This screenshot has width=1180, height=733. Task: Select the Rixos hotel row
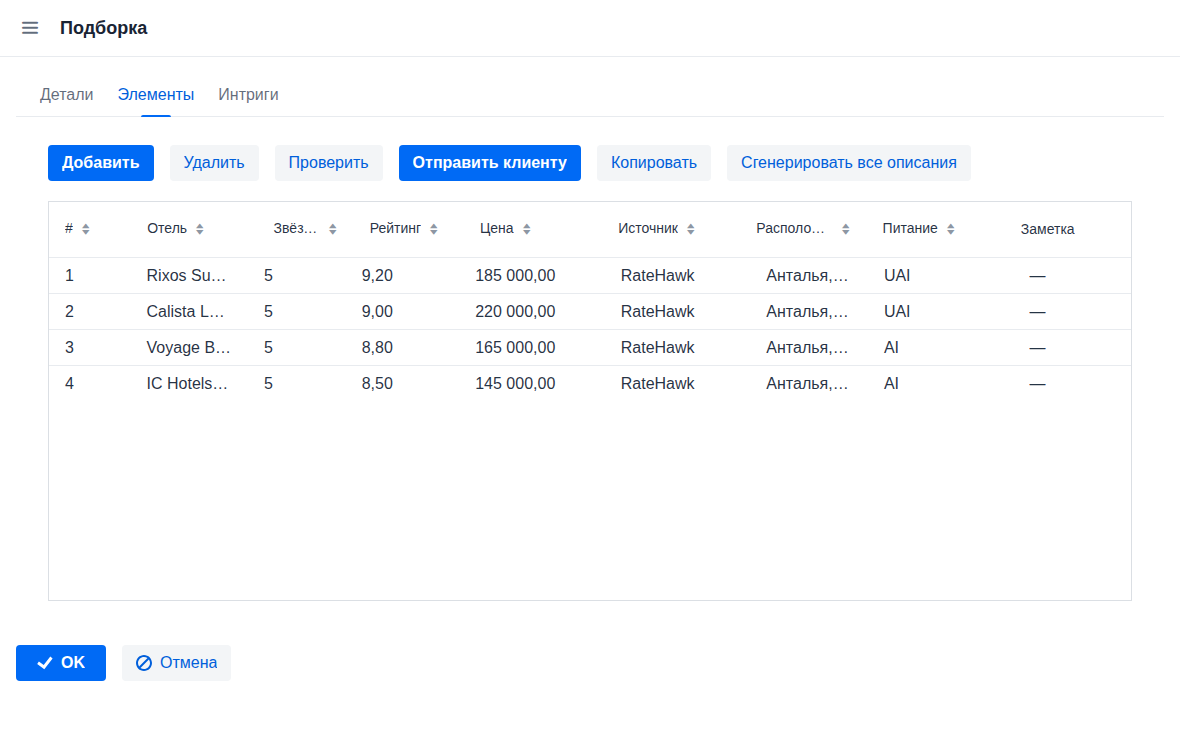point(188,276)
